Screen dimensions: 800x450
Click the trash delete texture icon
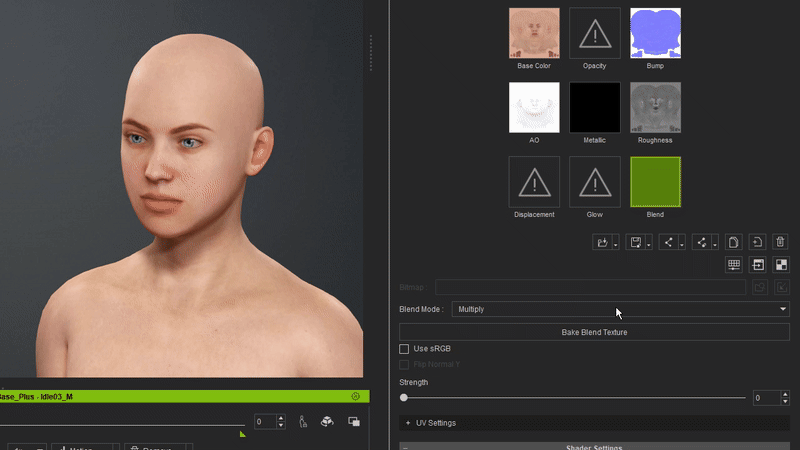[780, 242]
